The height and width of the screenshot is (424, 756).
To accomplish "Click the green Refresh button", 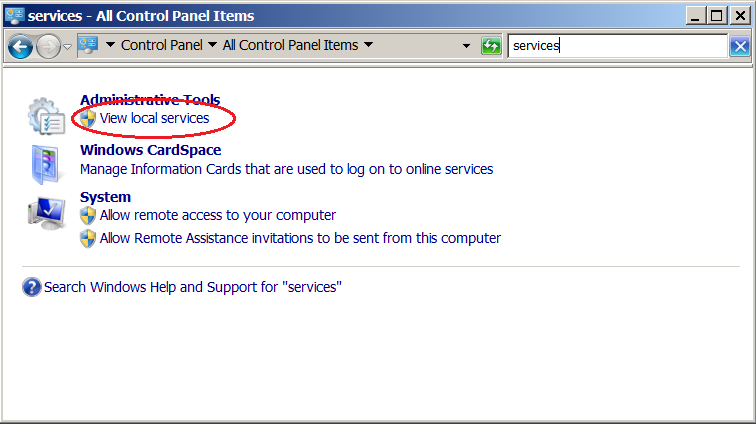I will click(x=490, y=46).
